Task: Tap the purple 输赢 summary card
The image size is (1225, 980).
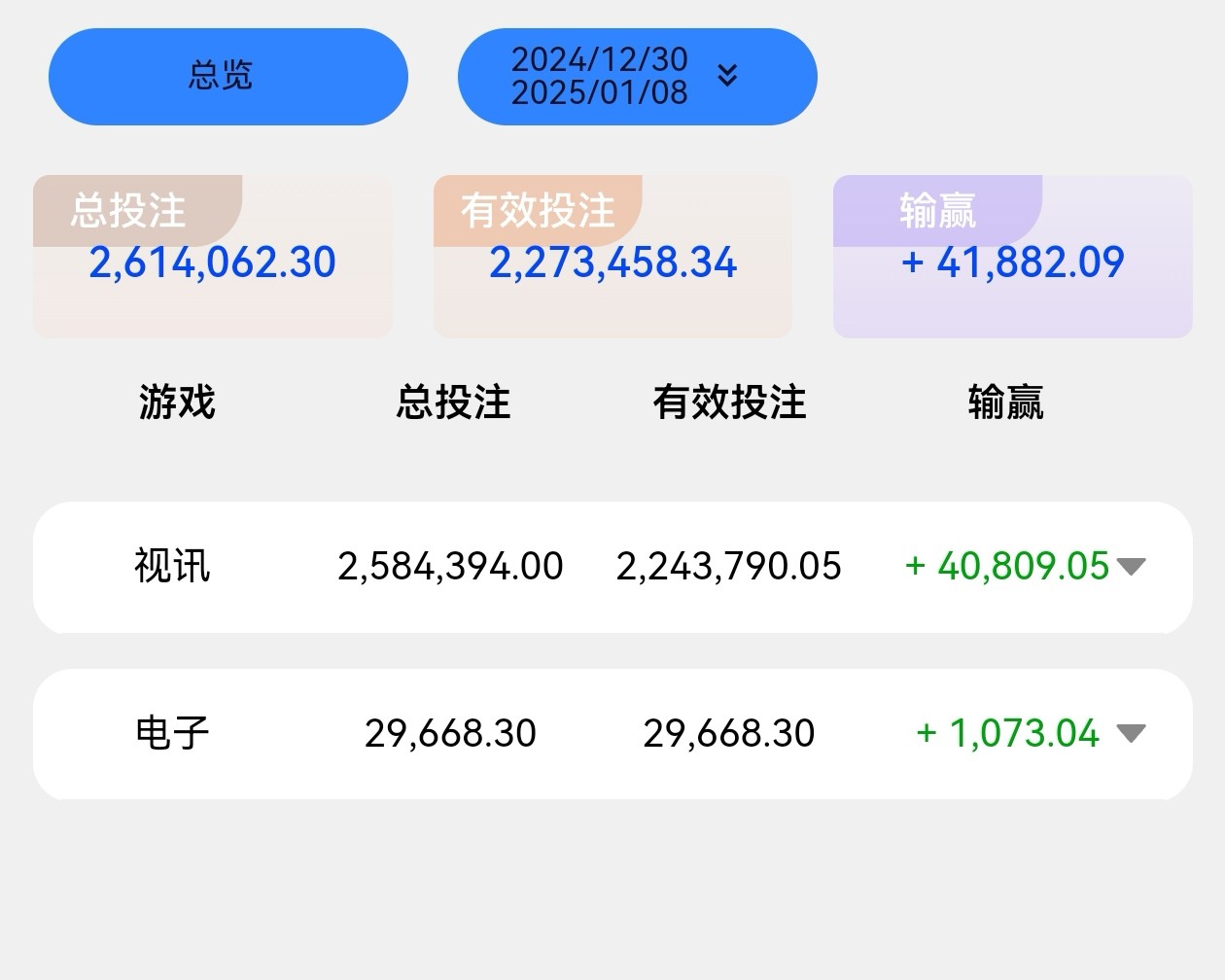Action: (1012, 257)
